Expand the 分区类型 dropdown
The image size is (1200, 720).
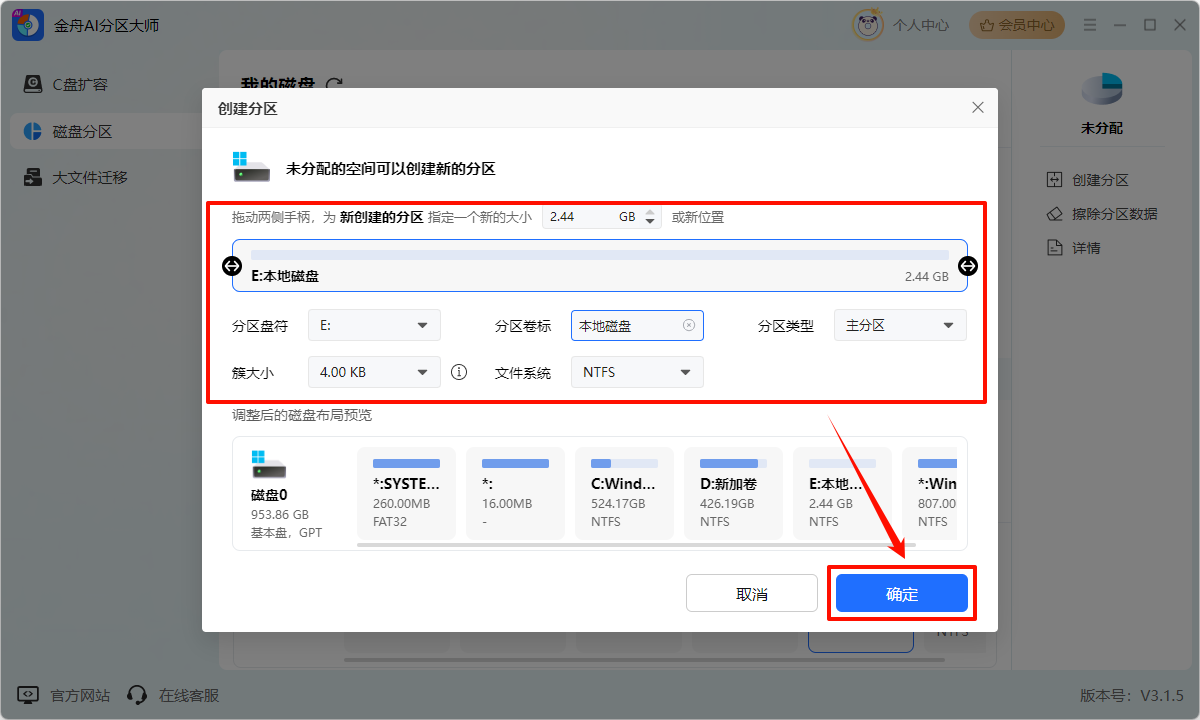click(x=900, y=325)
